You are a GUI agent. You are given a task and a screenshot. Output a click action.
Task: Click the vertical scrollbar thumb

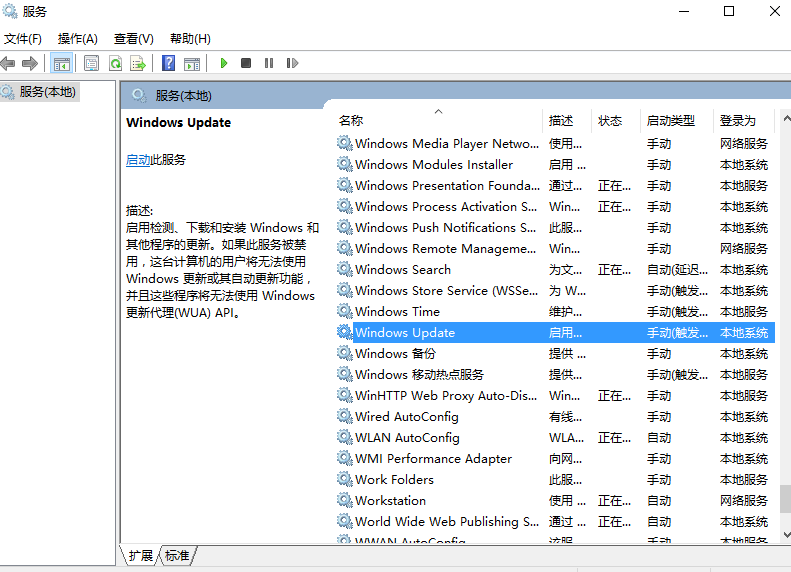[x=786, y=499]
